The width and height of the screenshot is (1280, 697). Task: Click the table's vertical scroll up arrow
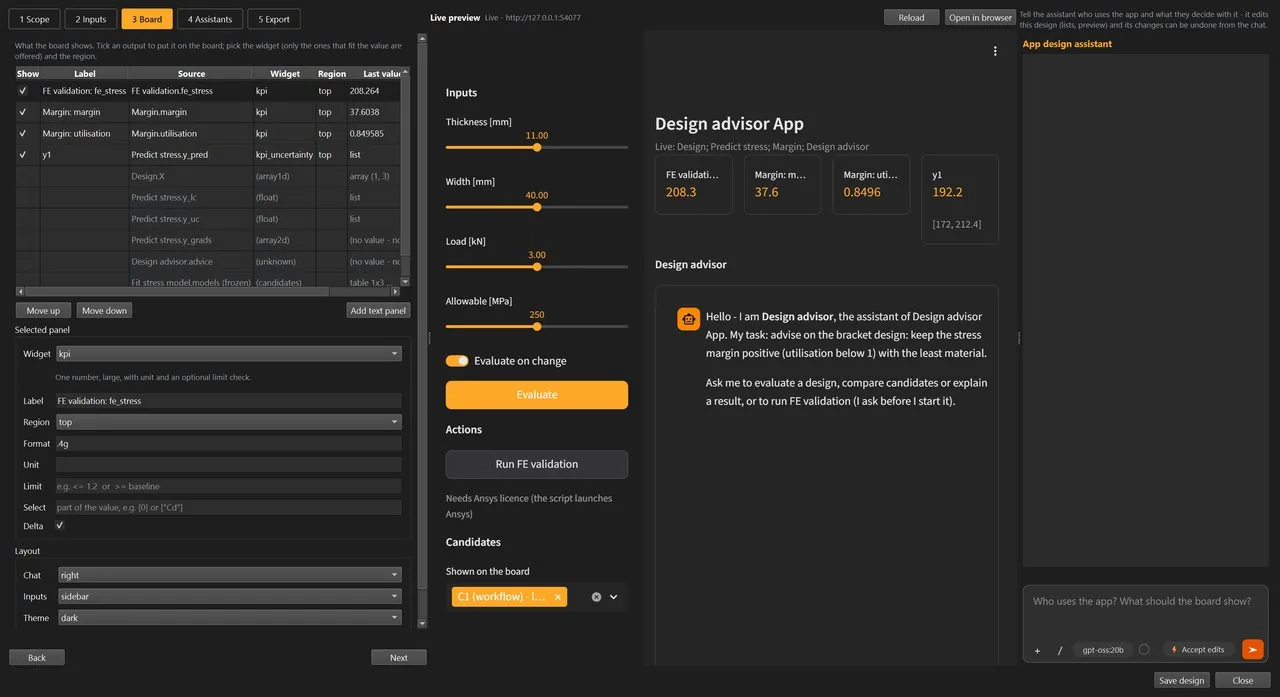405,74
